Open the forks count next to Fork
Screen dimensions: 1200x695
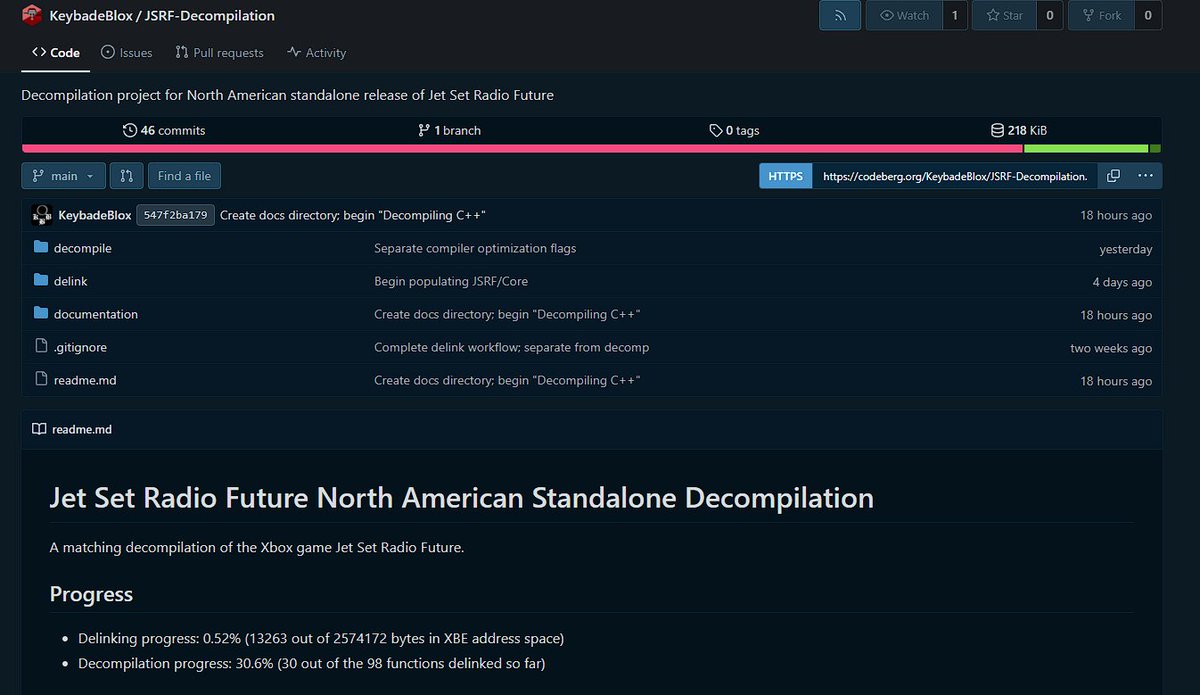tap(1148, 15)
